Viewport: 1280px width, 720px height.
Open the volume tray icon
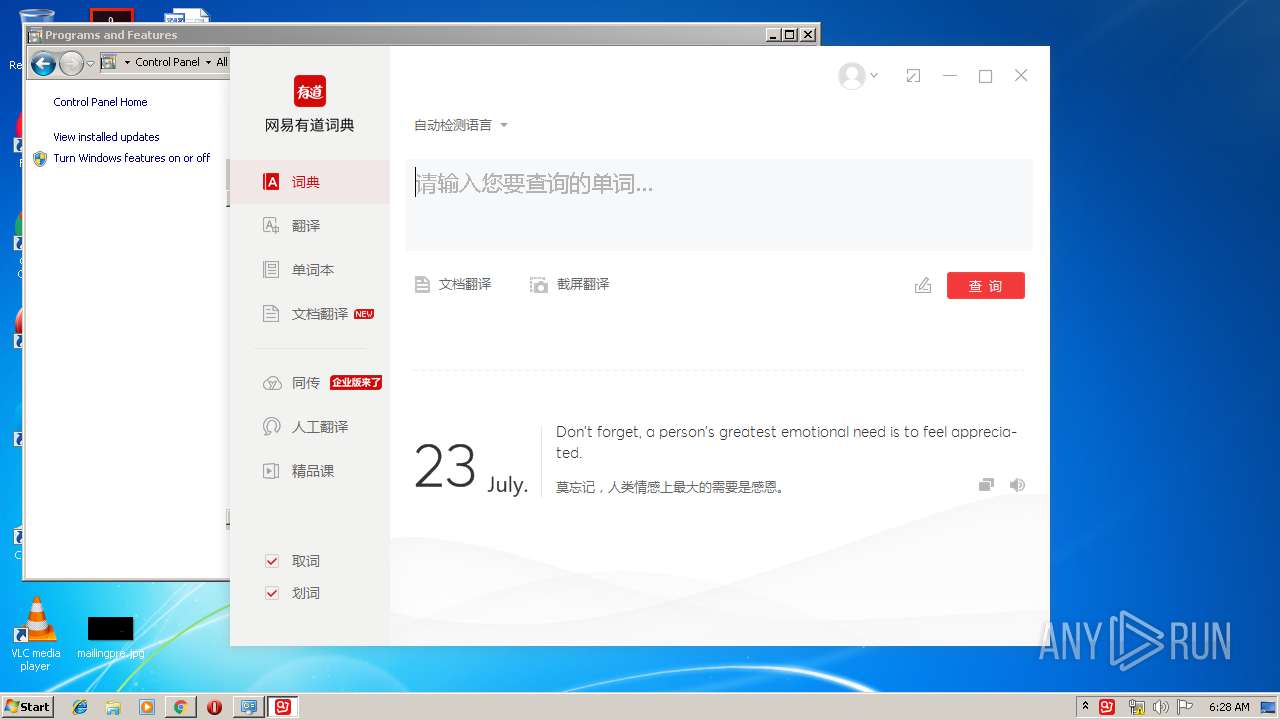coord(1160,707)
